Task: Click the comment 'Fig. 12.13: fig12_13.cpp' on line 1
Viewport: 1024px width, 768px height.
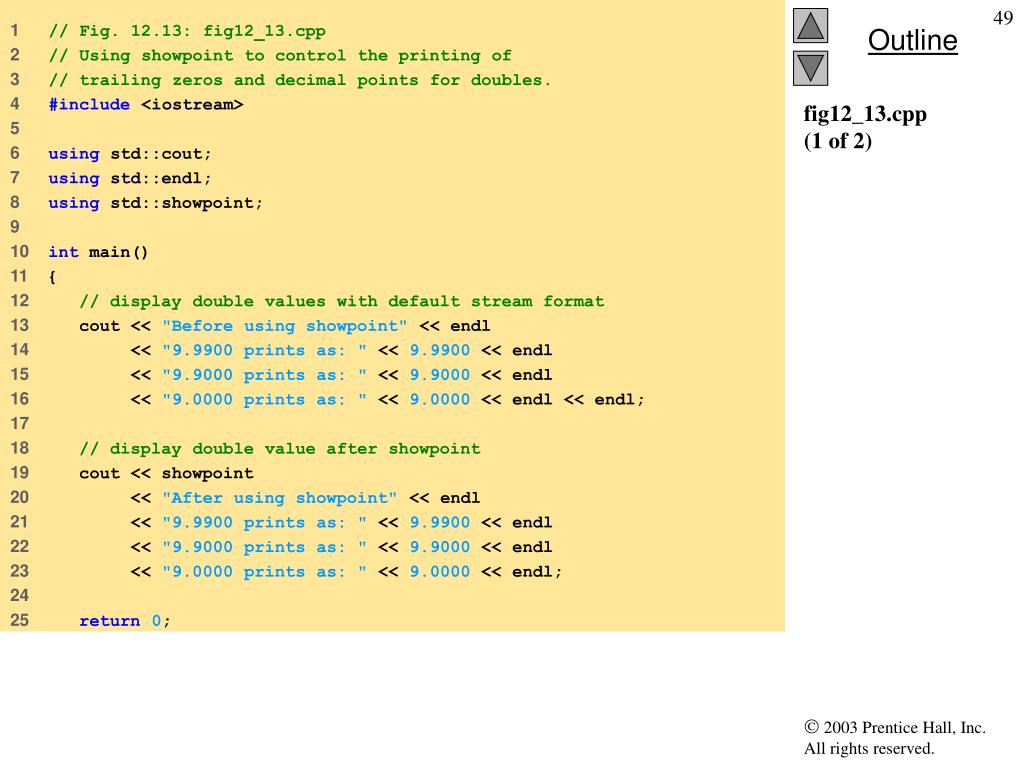Action: tap(187, 31)
